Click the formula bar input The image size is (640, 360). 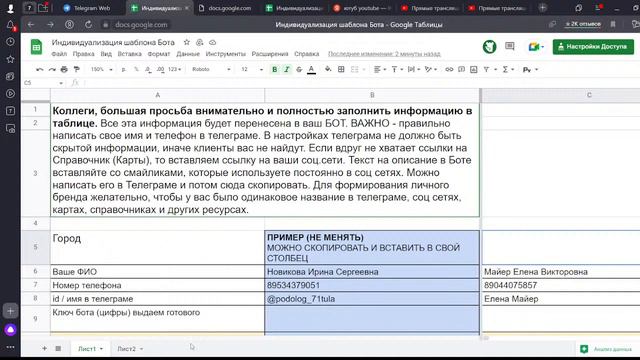[x=359, y=83]
